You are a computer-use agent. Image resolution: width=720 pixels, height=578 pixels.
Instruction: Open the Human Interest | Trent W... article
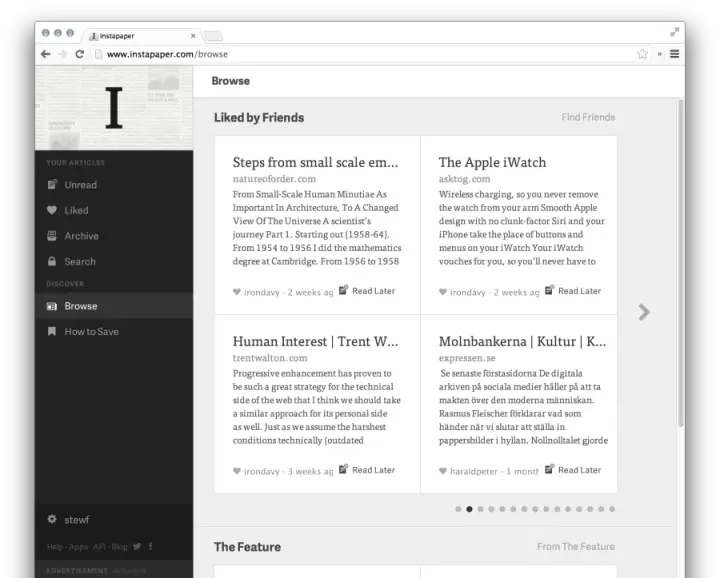tap(315, 341)
